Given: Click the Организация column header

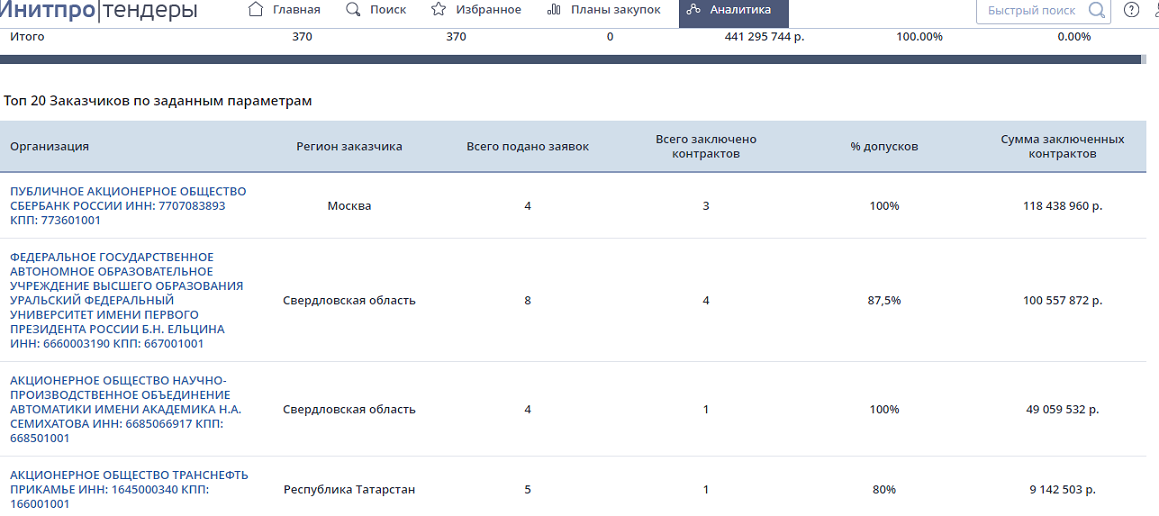Looking at the screenshot, I should tap(50, 146).
